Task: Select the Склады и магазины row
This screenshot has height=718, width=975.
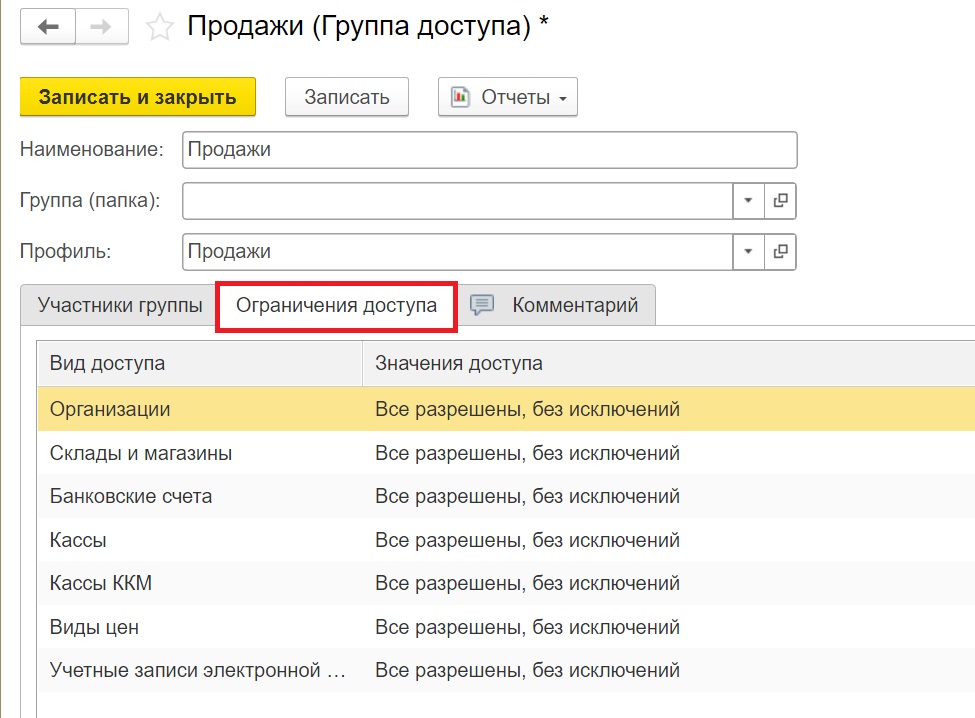Action: click(x=506, y=453)
